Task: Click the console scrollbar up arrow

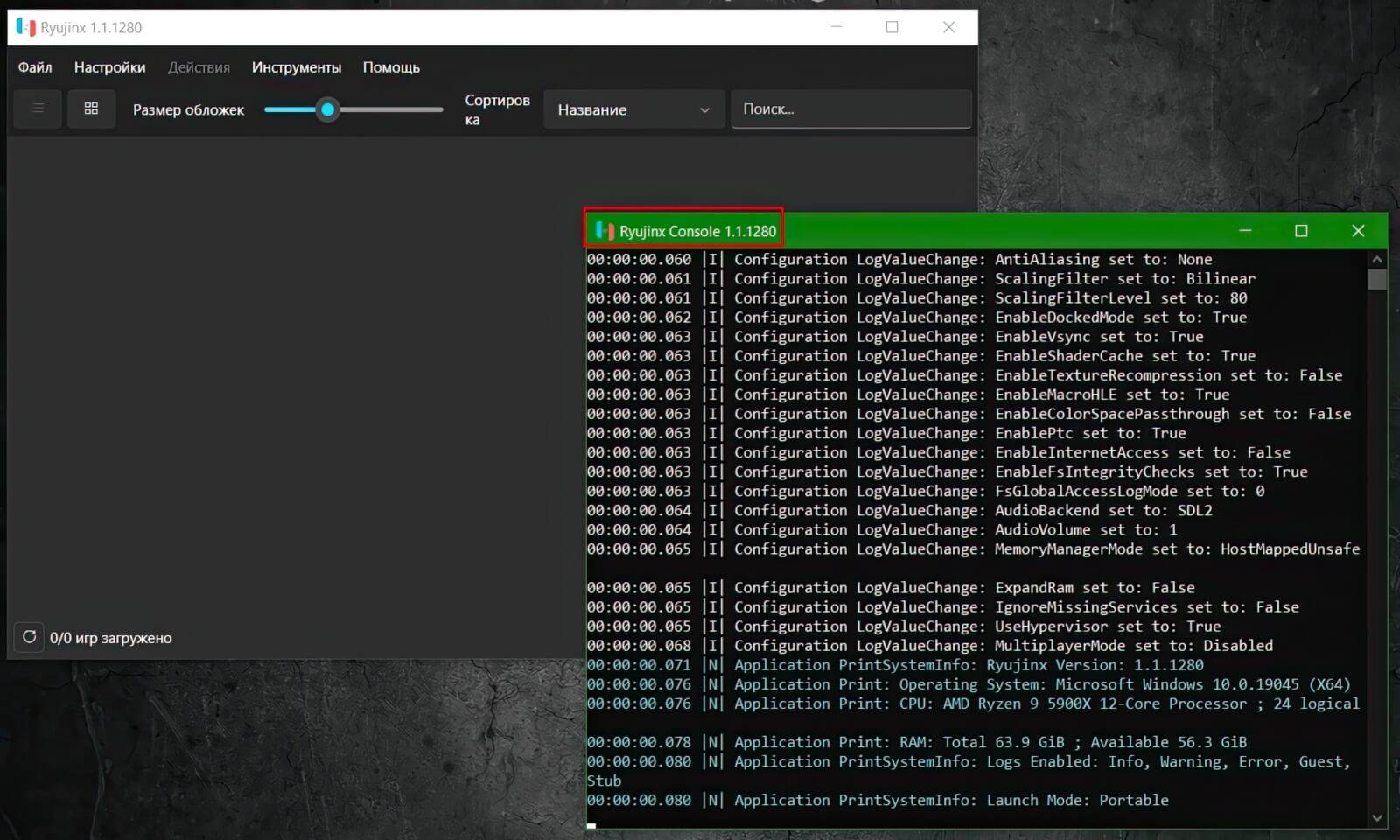Action: [x=1377, y=260]
